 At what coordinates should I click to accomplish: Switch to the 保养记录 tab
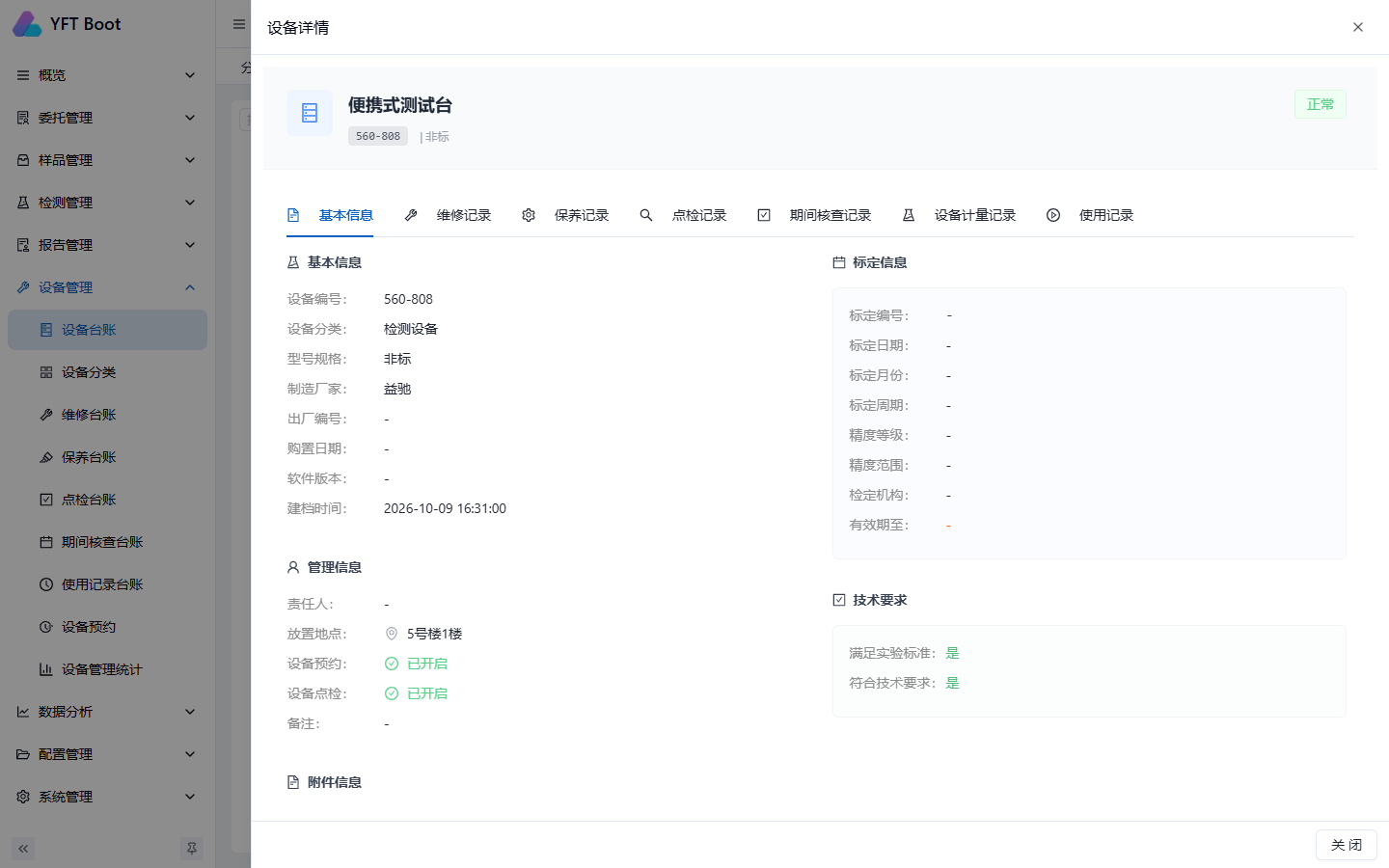pyautogui.click(x=565, y=215)
